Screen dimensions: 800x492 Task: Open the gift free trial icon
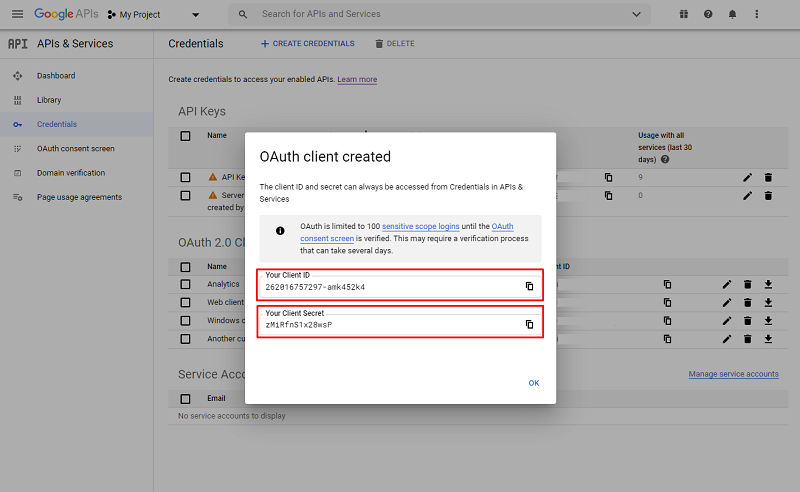pyautogui.click(x=684, y=14)
